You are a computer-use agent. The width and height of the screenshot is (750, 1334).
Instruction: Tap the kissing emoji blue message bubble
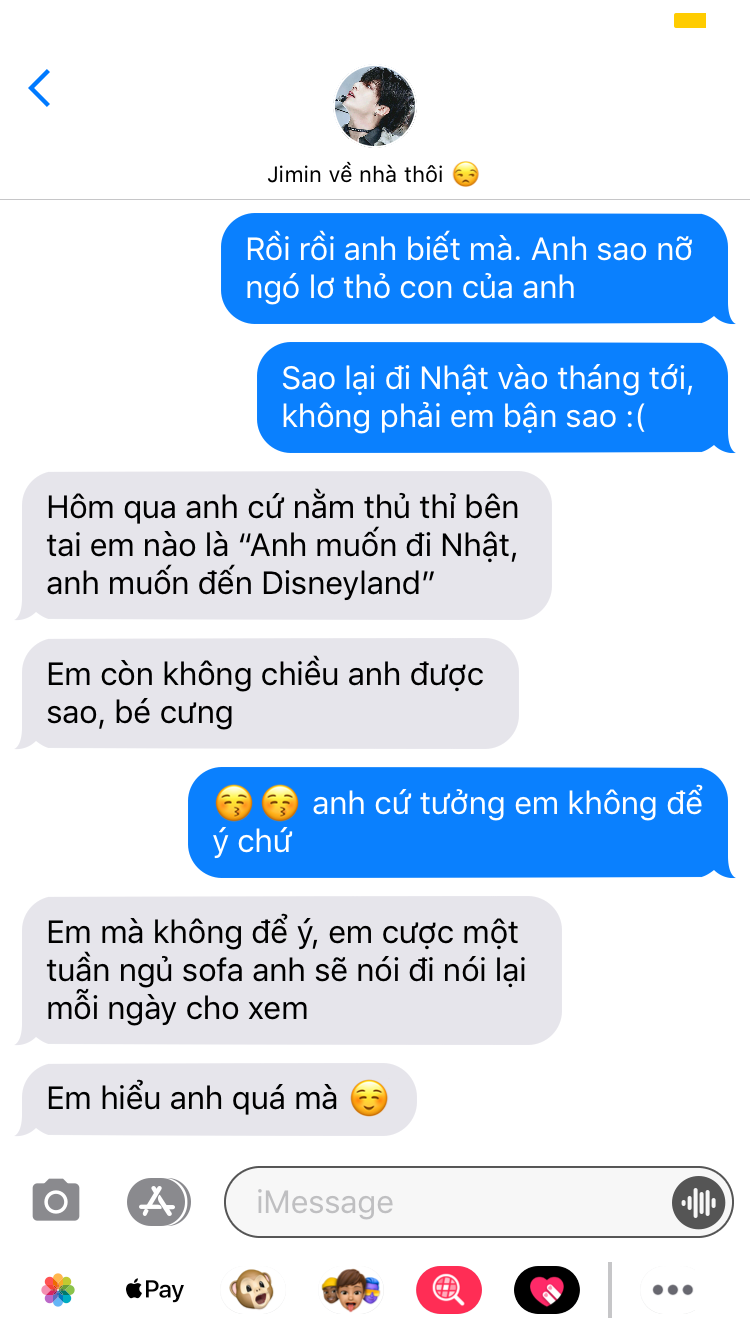[x=461, y=822]
